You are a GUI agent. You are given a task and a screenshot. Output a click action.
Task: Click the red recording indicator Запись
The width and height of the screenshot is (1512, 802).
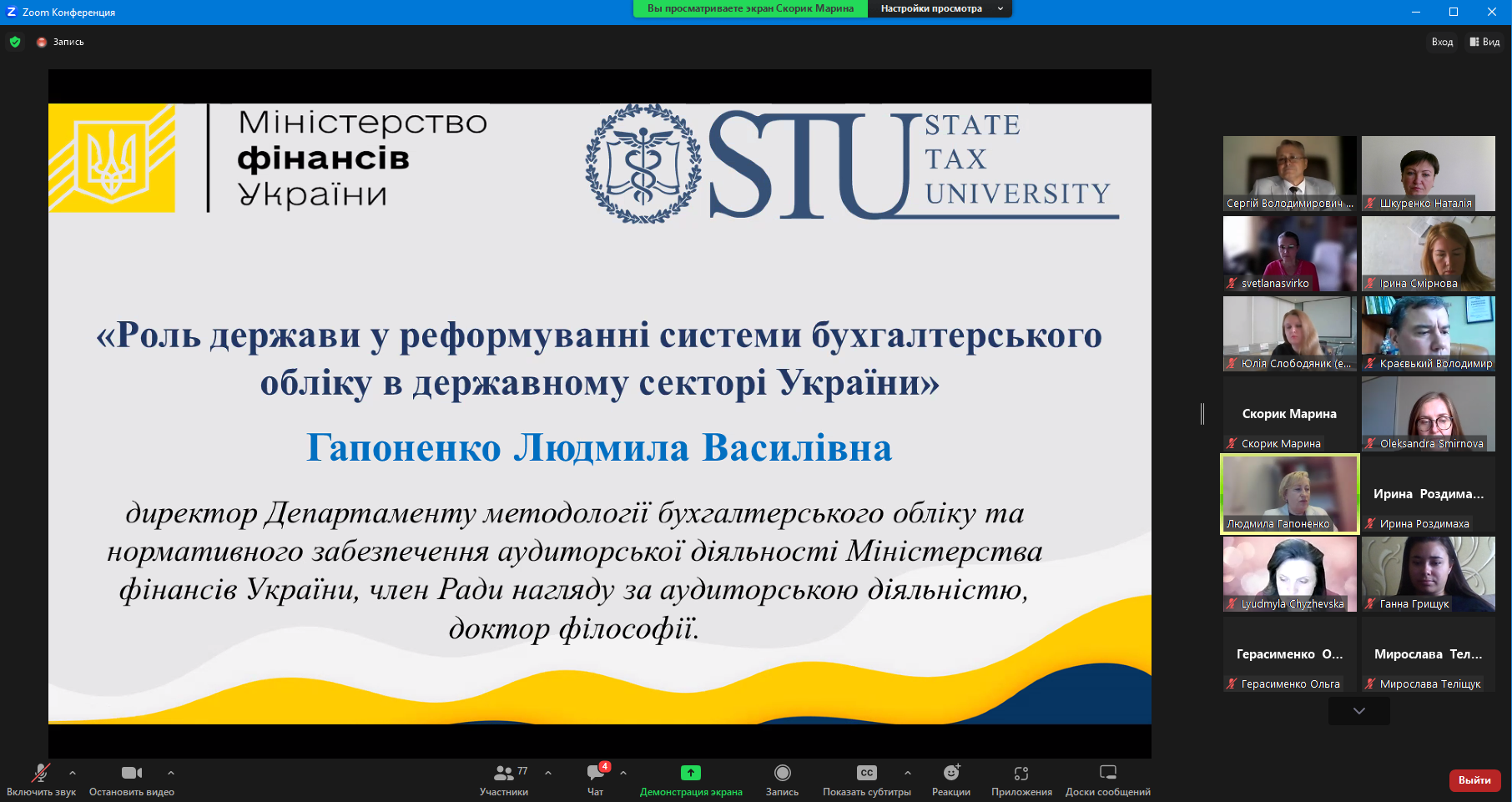coord(60,42)
